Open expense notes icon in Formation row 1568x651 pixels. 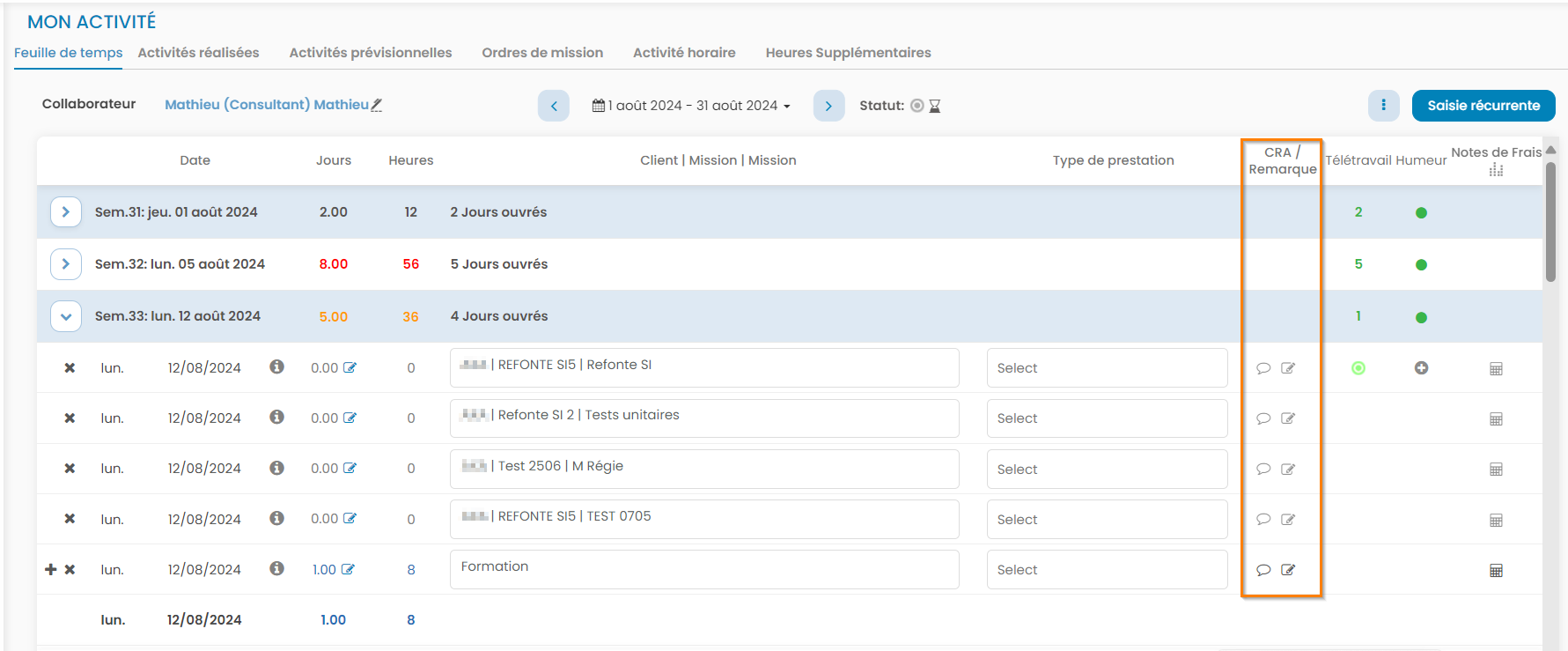pos(1496,571)
